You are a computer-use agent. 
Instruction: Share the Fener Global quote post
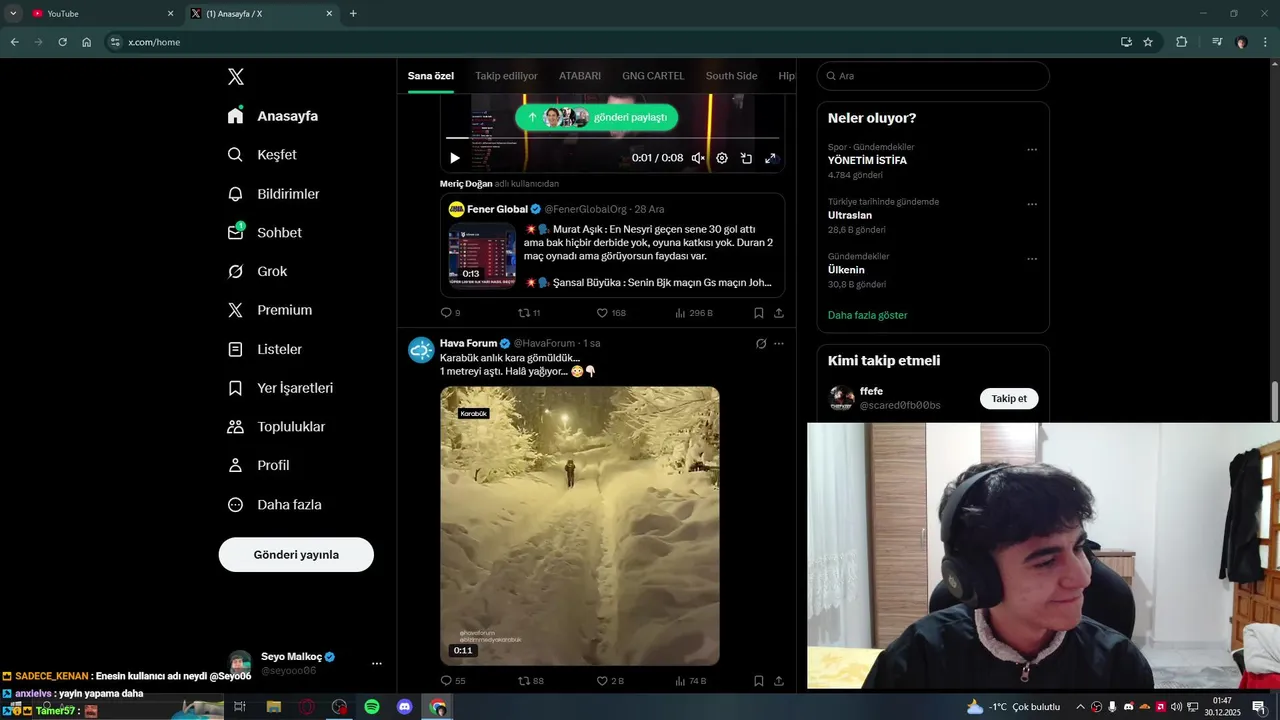(x=779, y=313)
